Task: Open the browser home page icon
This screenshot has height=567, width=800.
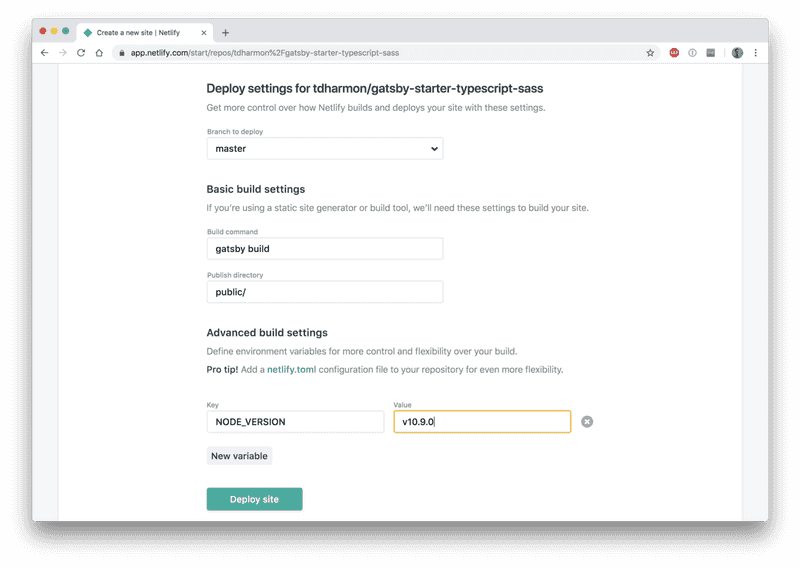Action: [x=99, y=53]
